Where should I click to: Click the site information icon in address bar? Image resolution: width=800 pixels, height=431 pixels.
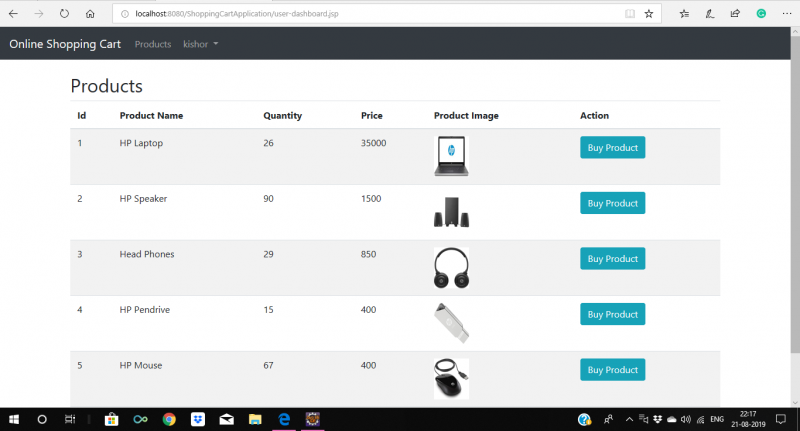(x=124, y=14)
